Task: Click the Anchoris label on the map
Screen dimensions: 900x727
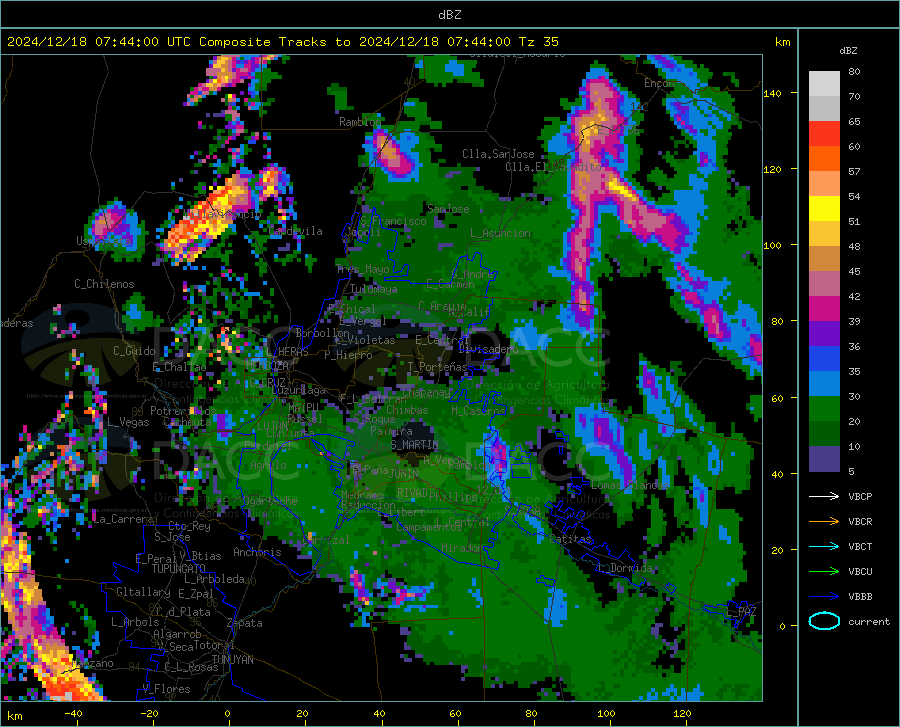Action: pyautogui.click(x=257, y=552)
